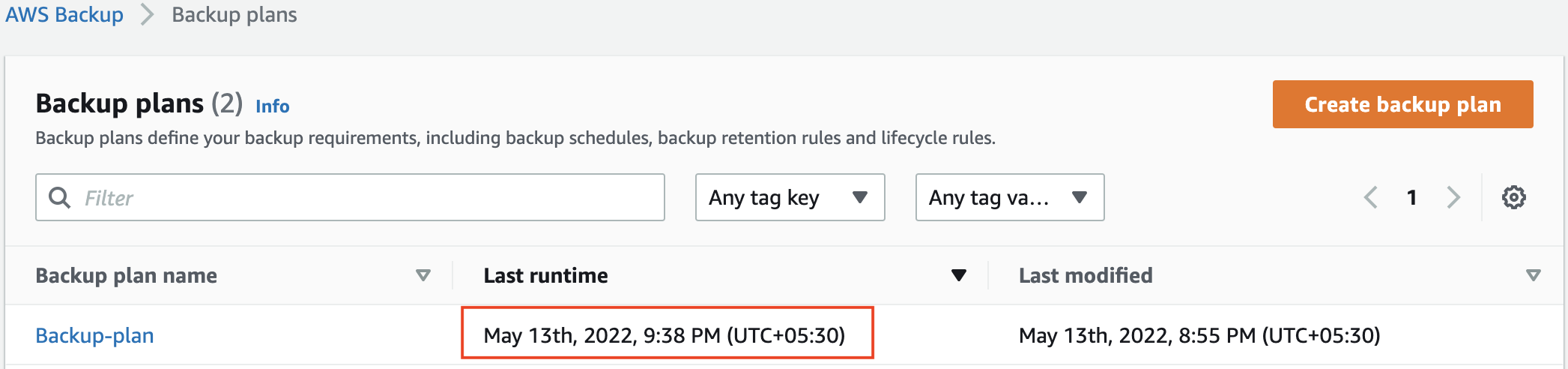Image resolution: width=1568 pixels, height=369 pixels.
Task: Click the Backup plan name column header
Action: coord(127,275)
